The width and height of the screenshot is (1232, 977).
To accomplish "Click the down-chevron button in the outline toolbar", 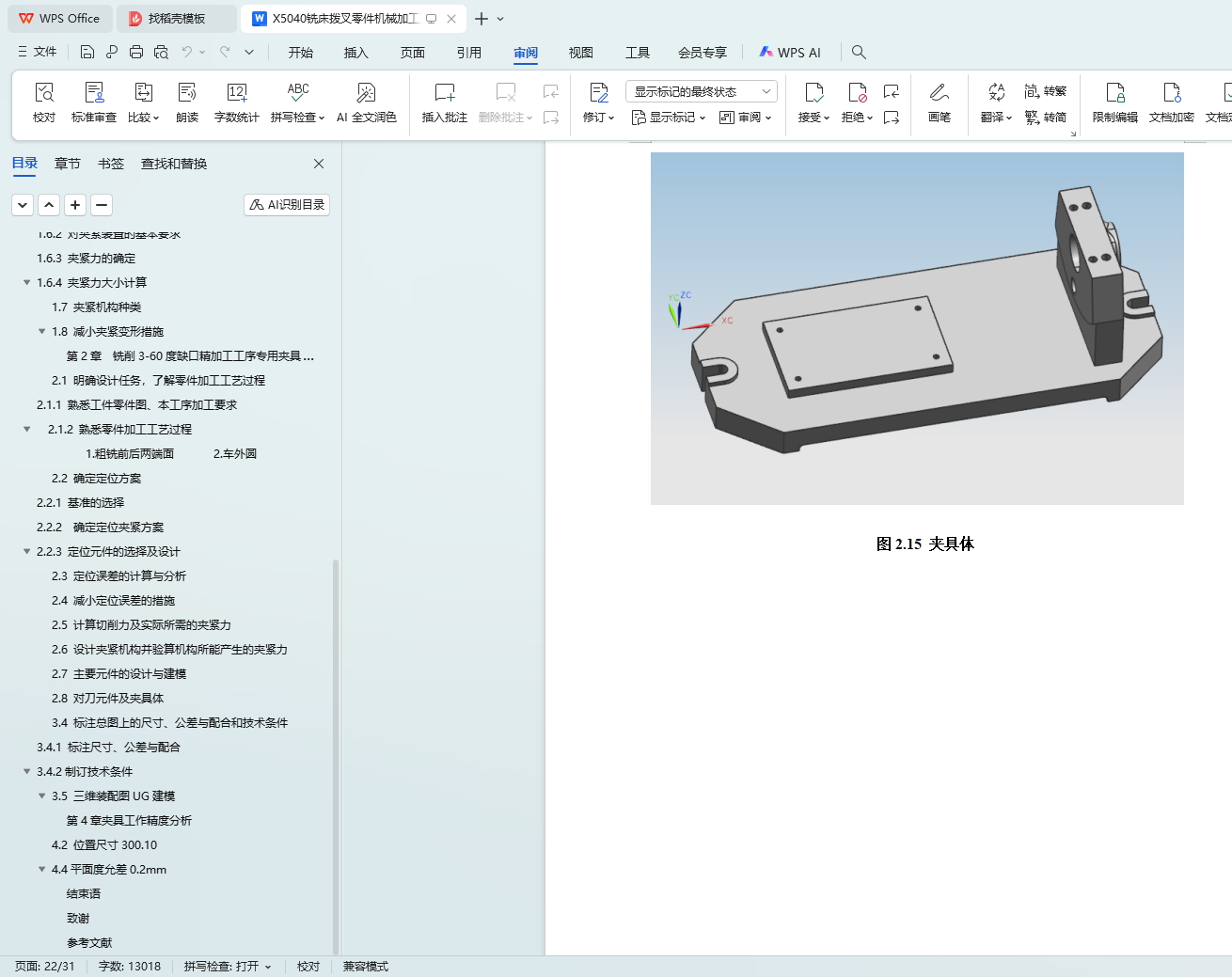I will pyautogui.click(x=23, y=205).
